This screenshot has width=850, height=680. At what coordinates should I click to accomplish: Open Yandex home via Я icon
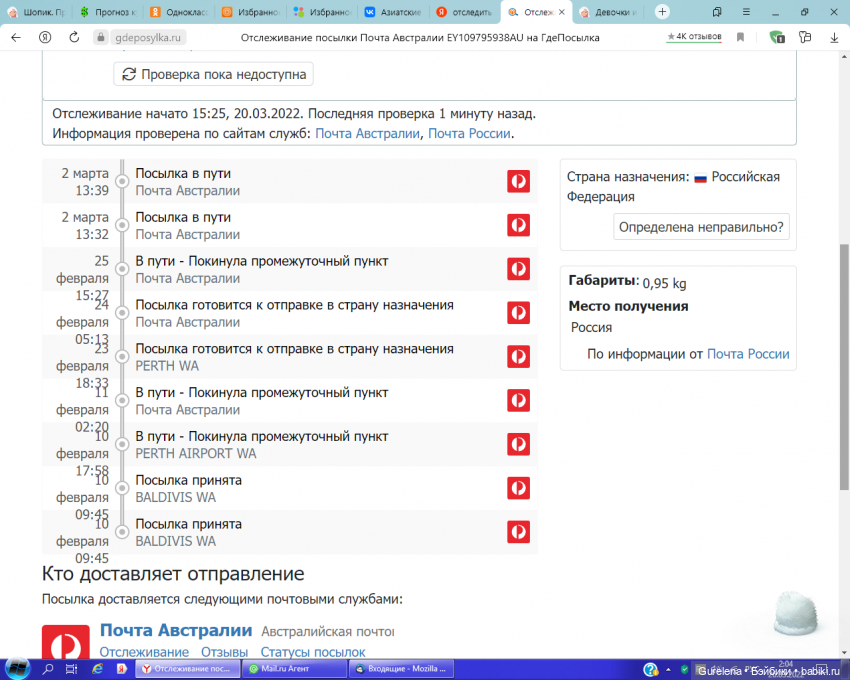pos(45,37)
